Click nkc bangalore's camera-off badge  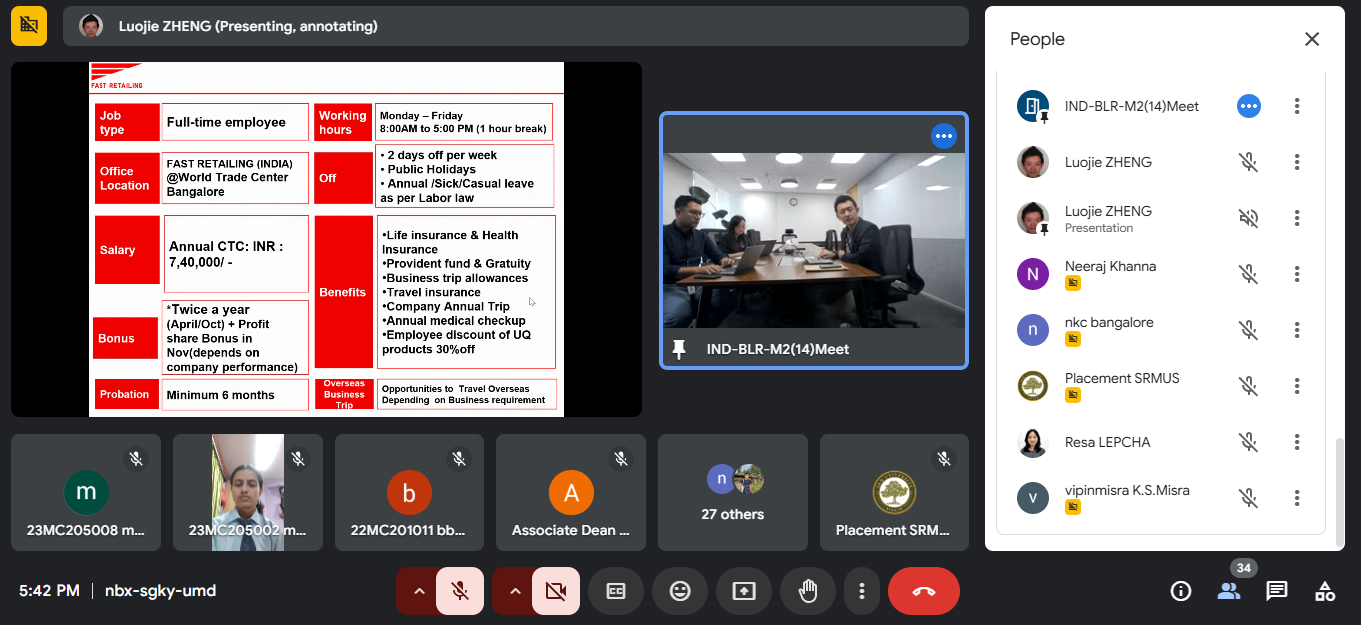[1073, 339]
